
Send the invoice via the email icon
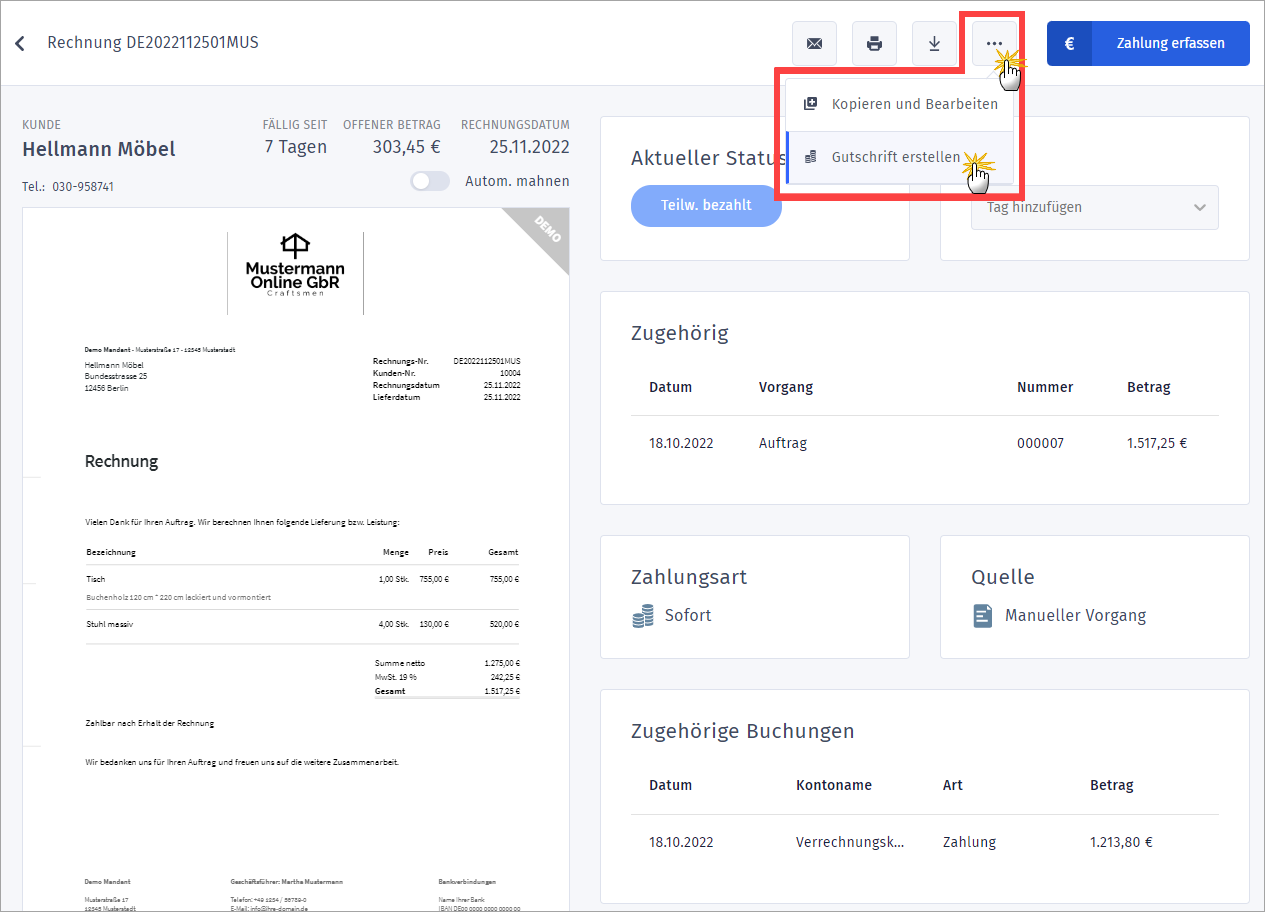coord(814,44)
